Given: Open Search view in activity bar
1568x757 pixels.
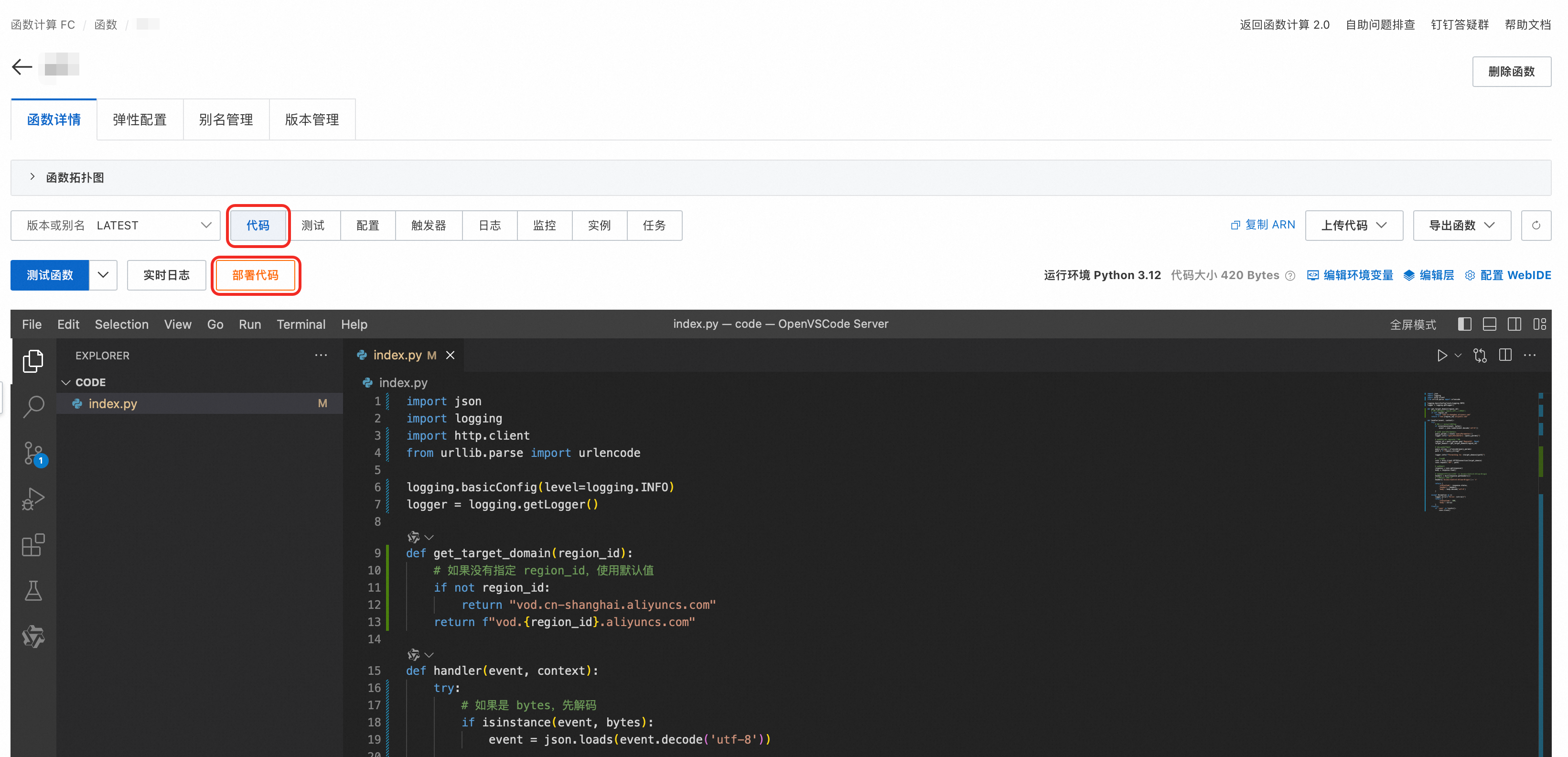Looking at the screenshot, I should coord(33,407).
